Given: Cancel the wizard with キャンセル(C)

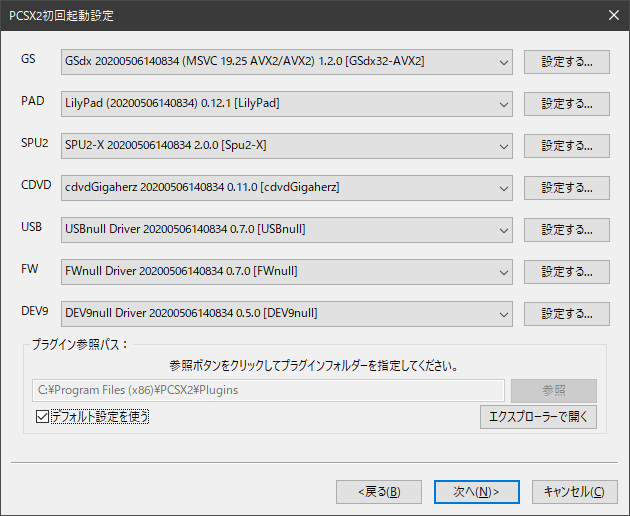Looking at the screenshot, I should 575,492.
